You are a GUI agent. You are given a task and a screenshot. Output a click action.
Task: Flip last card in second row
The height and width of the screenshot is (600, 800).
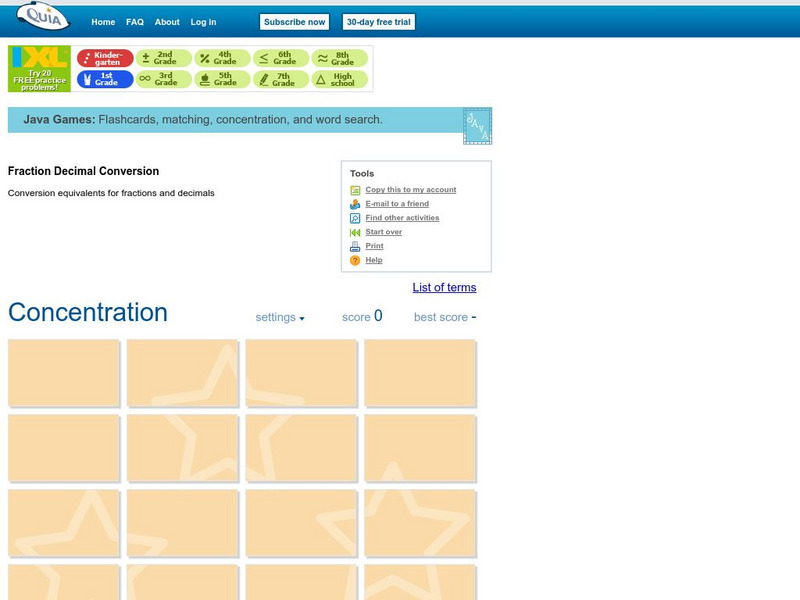pos(420,448)
